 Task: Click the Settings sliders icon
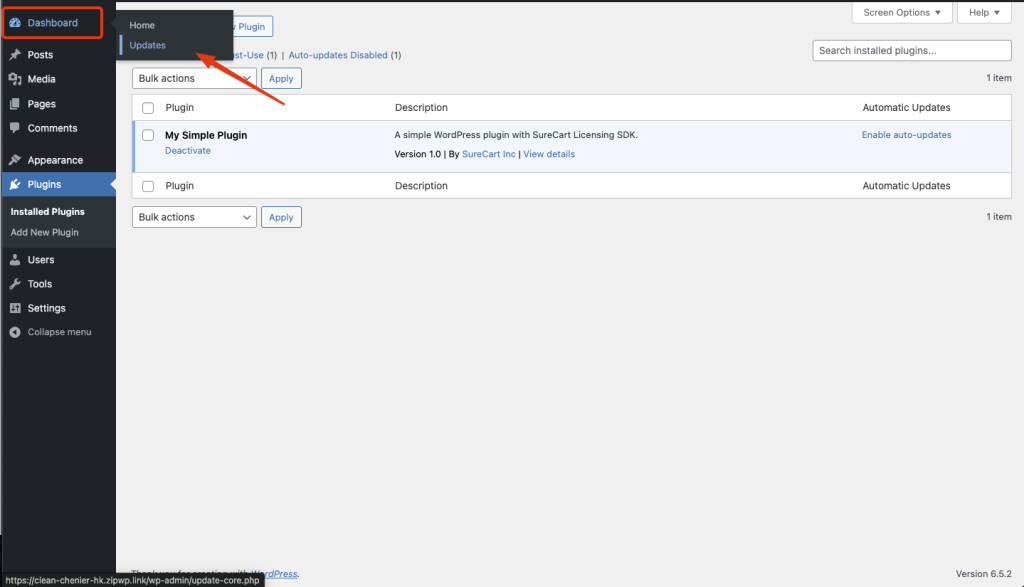[15, 308]
